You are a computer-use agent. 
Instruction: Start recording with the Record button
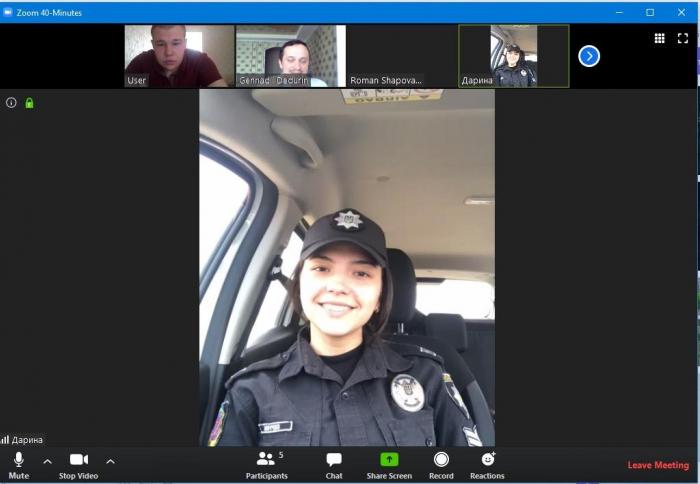441,463
